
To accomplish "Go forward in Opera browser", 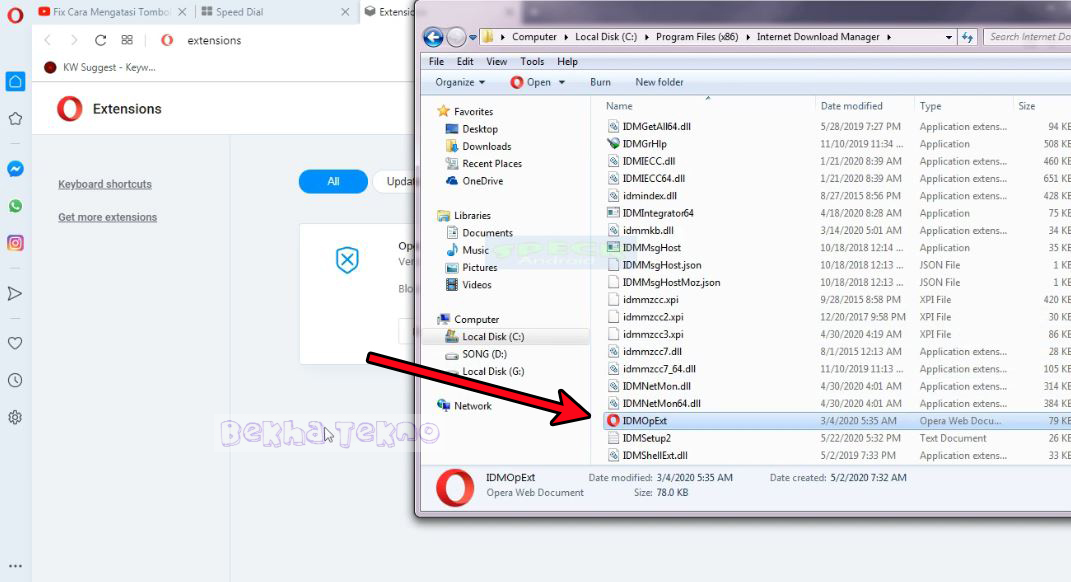I will 74,40.
